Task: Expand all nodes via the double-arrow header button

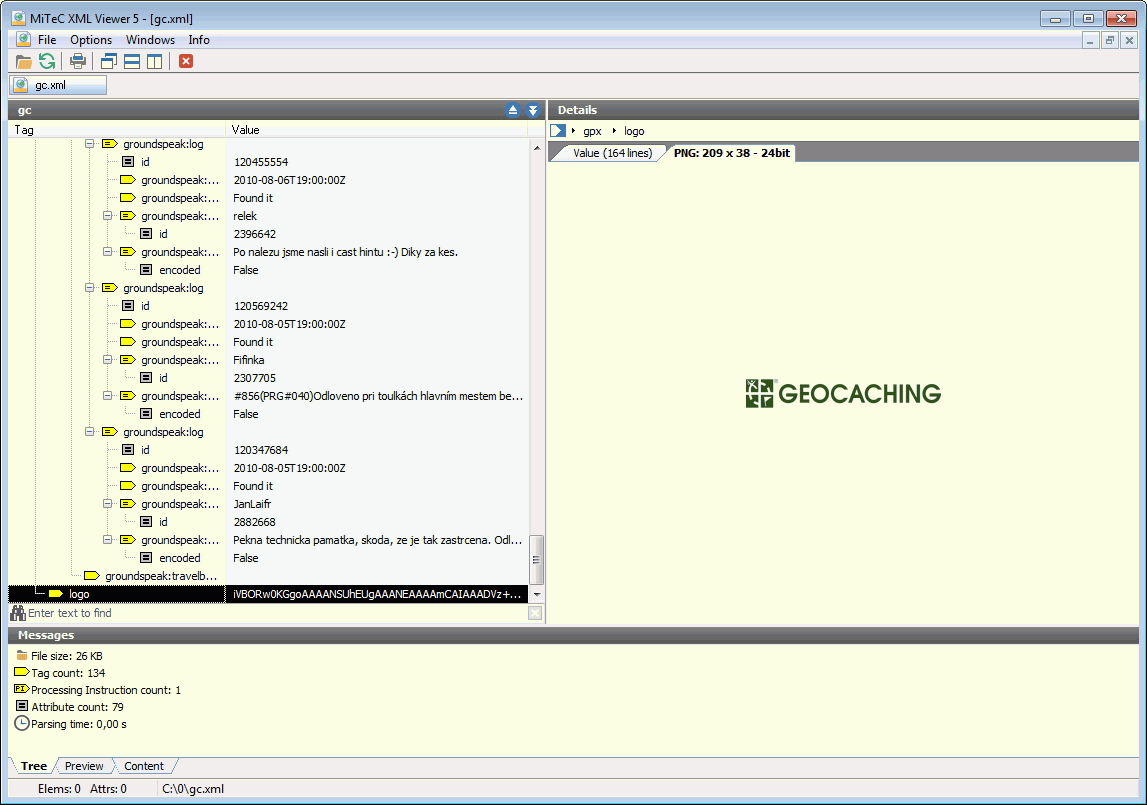Action: pos(531,110)
